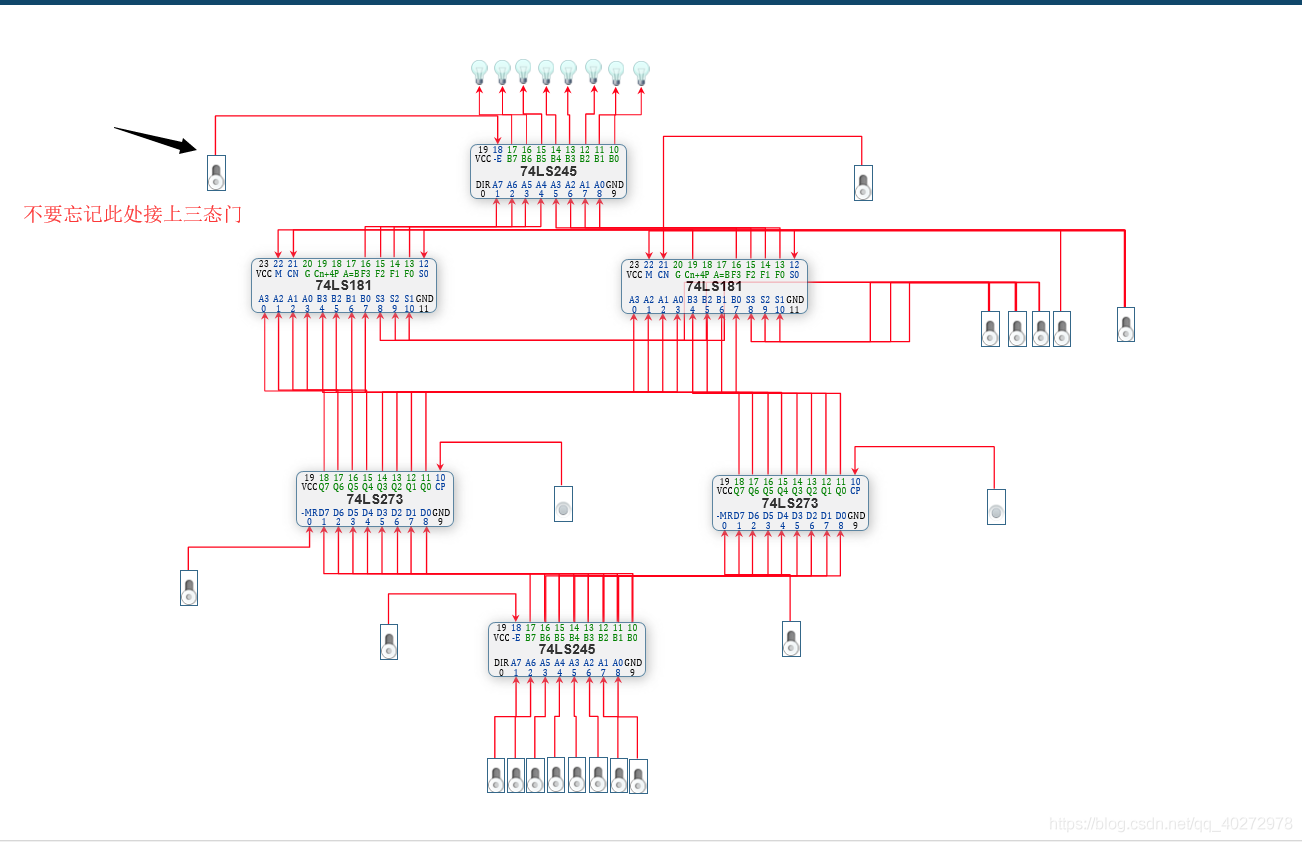Toggle the switch wired to left 74LS273 -MR pin
This screenshot has height=842, width=1302.
click(189, 588)
